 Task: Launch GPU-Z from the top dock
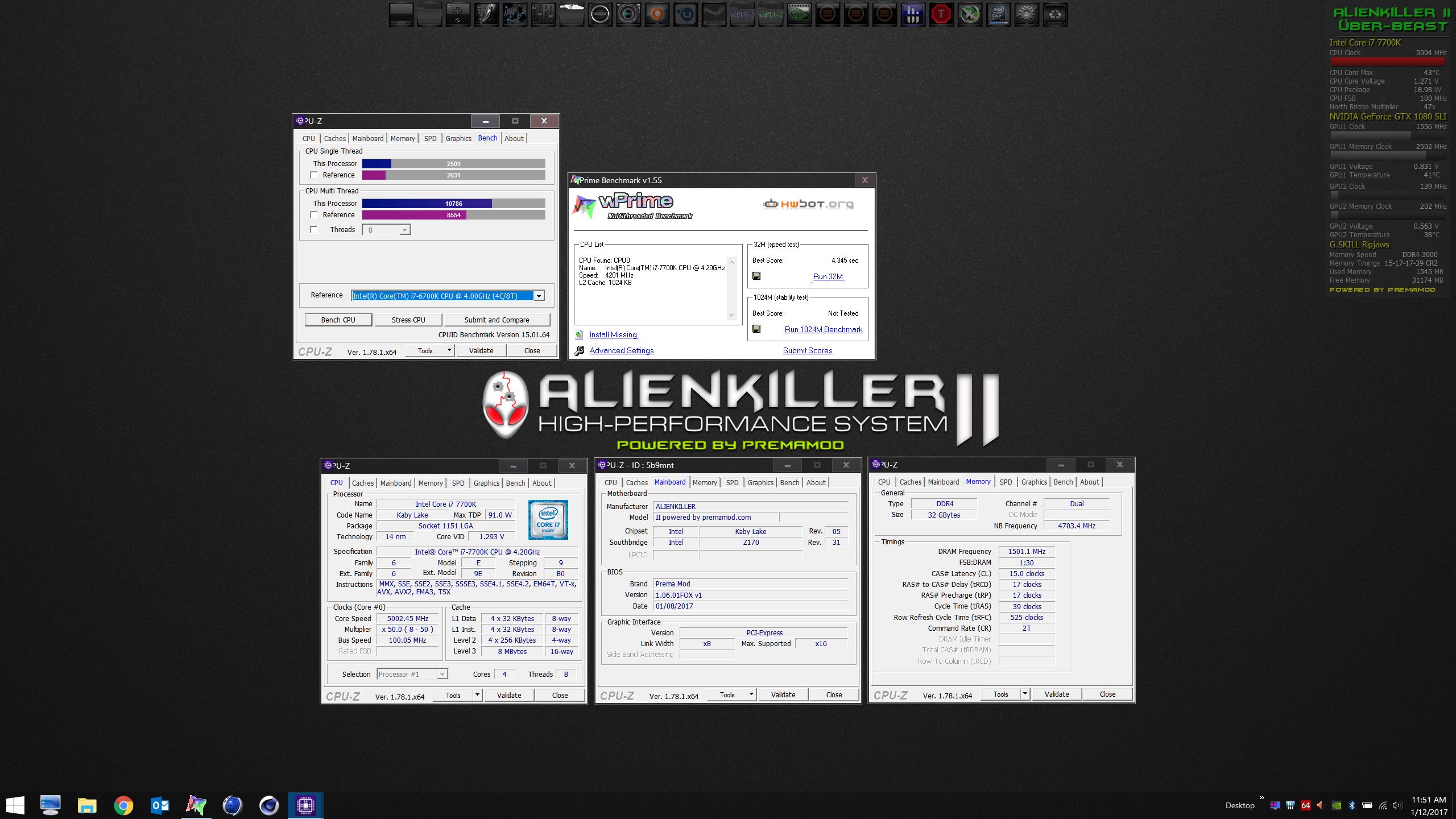[771, 15]
